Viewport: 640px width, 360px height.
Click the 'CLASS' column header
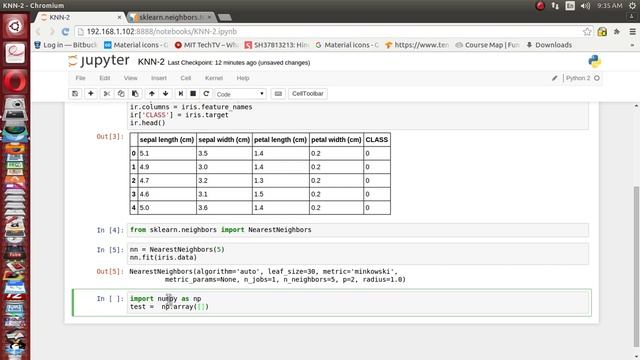377,140
